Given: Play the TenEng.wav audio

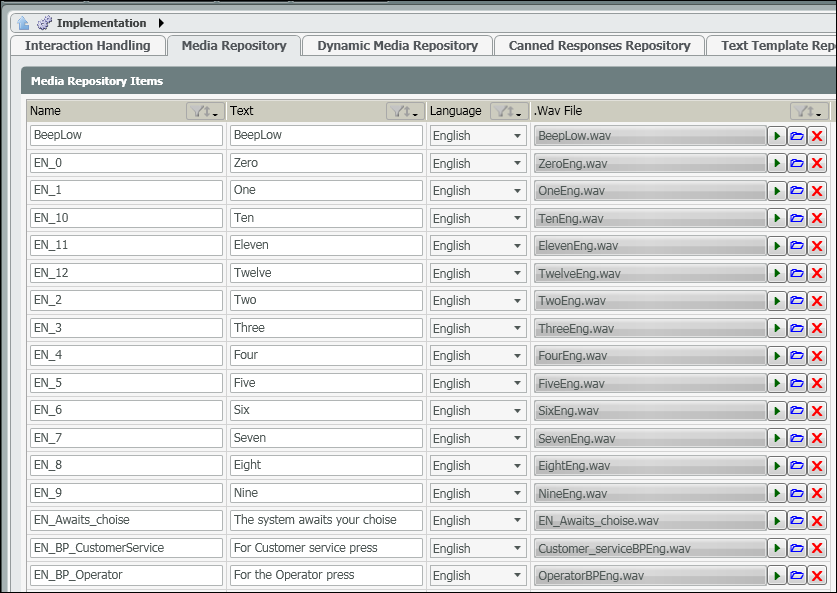Looking at the screenshot, I should pyautogui.click(x=777, y=219).
